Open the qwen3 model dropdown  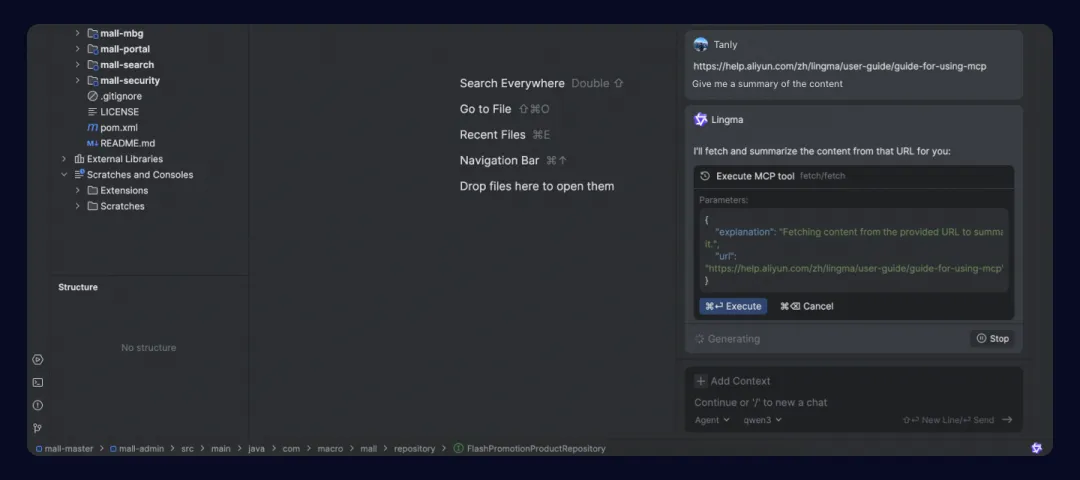coord(762,419)
